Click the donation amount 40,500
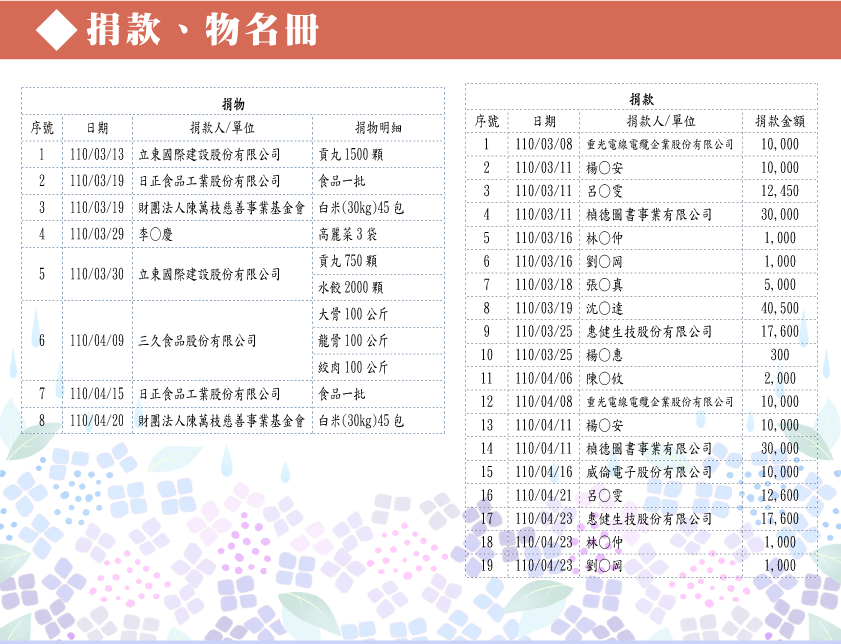Viewport: 841px width, 644px height. point(780,308)
